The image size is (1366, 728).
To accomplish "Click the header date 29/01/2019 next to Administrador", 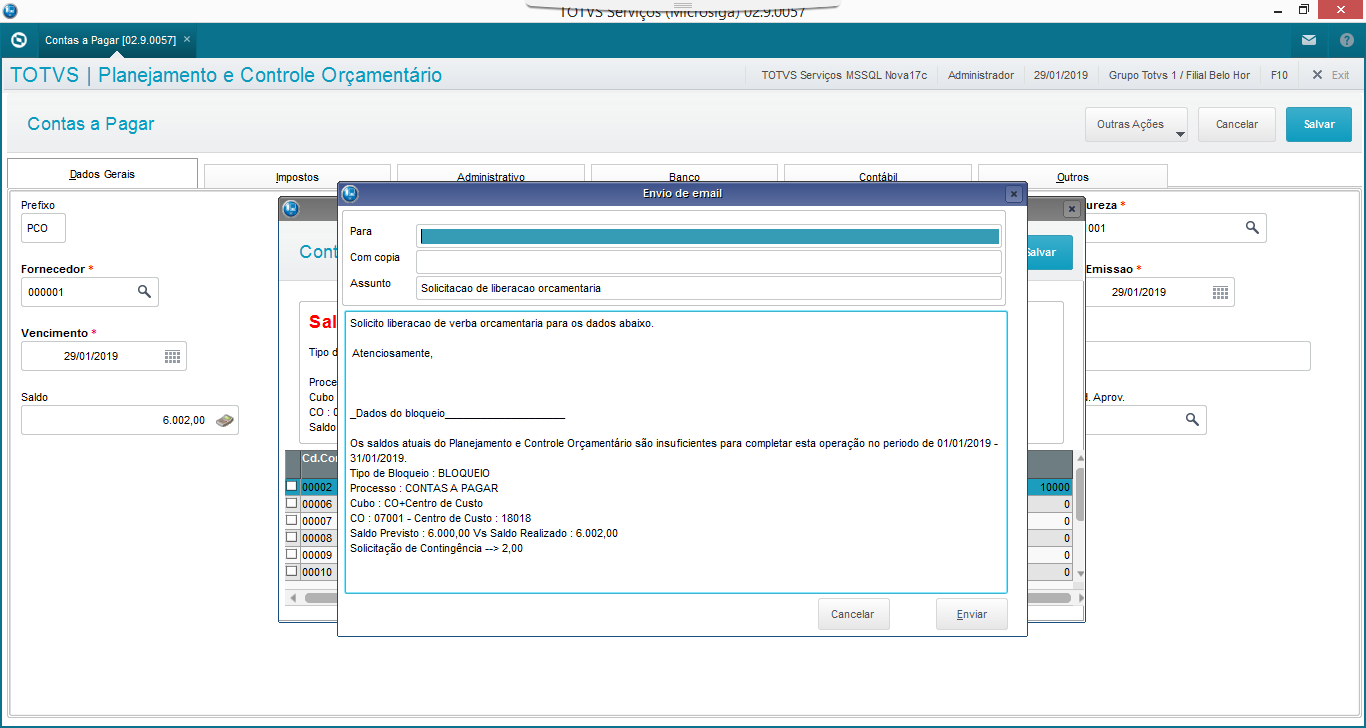I will pyautogui.click(x=1061, y=75).
